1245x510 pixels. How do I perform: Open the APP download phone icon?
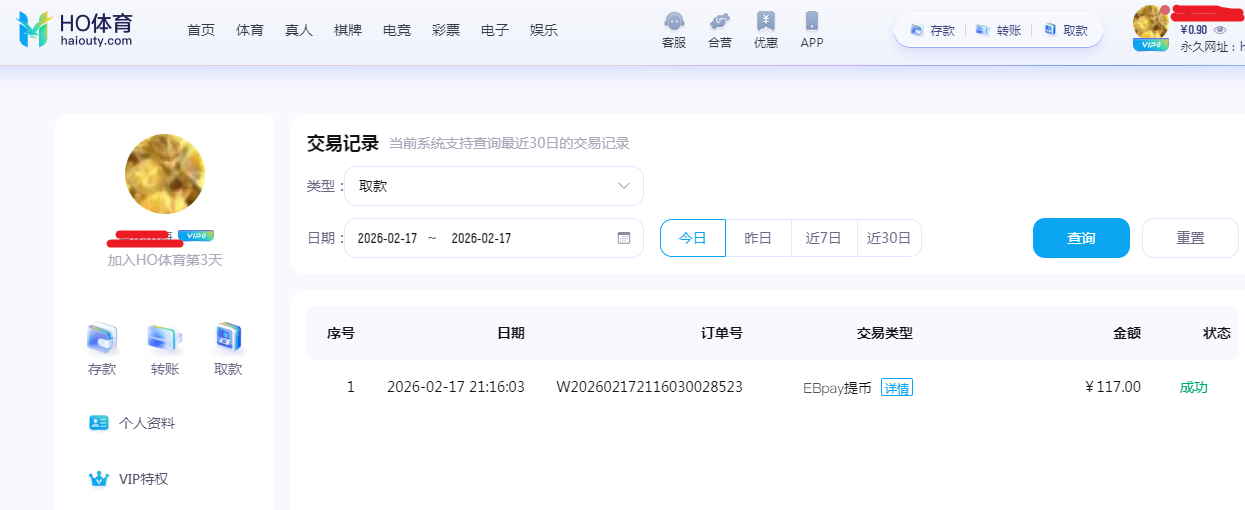pyautogui.click(x=812, y=22)
